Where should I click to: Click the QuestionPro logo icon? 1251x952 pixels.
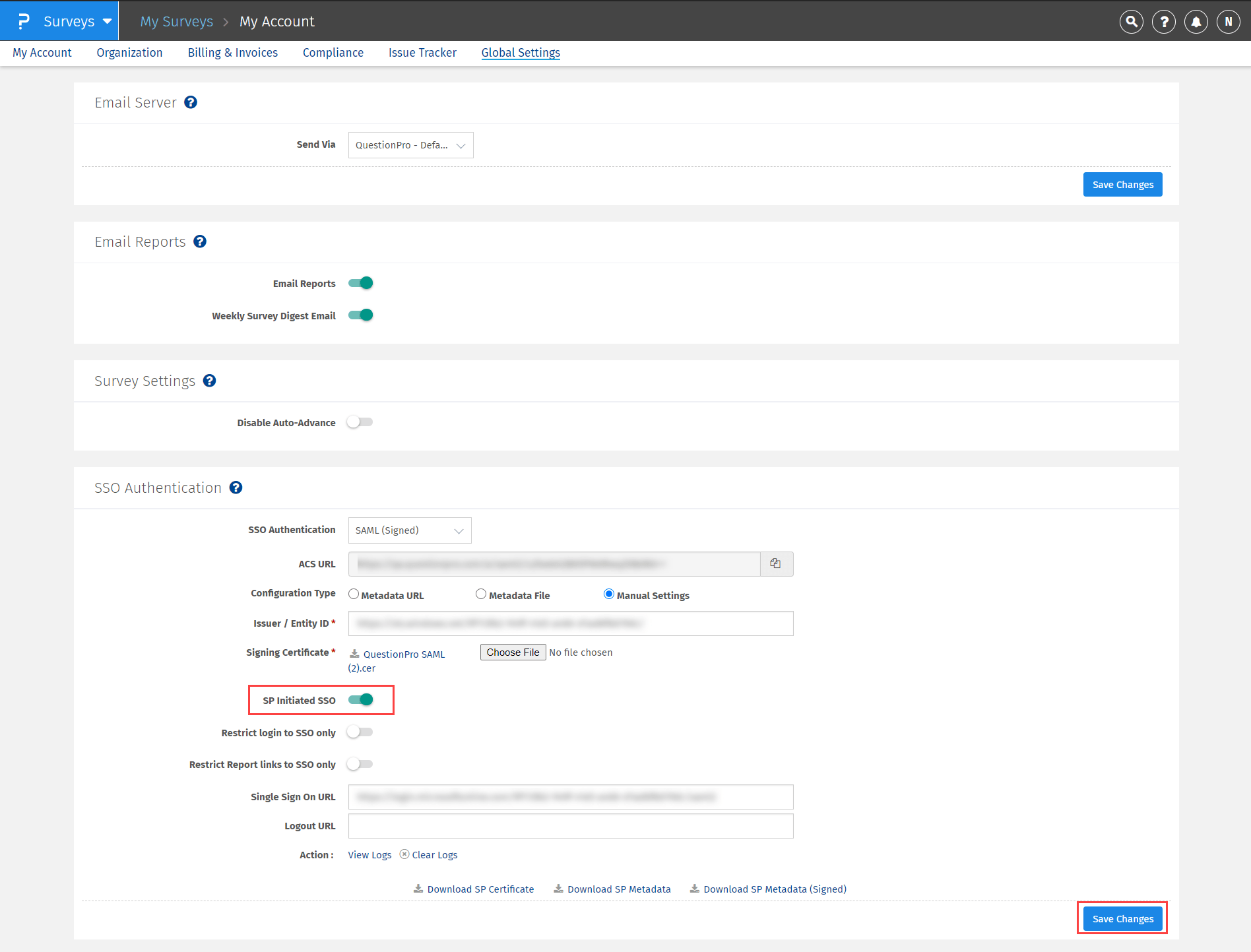[x=24, y=21]
